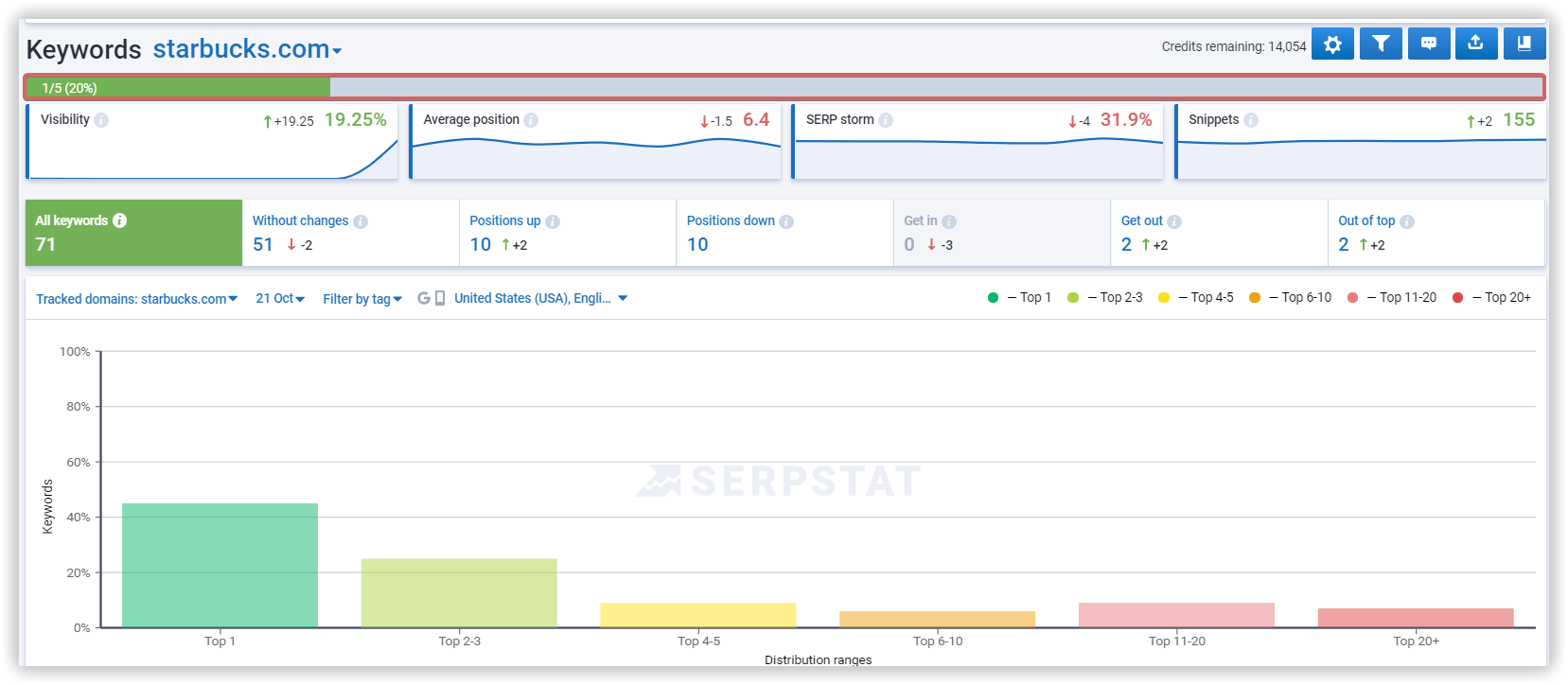Image resolution: width=1568 pixels, height=685 pixels.
Task: Switch to the Positions up tab
Action: pyautogui.click(x=568, y=233)
